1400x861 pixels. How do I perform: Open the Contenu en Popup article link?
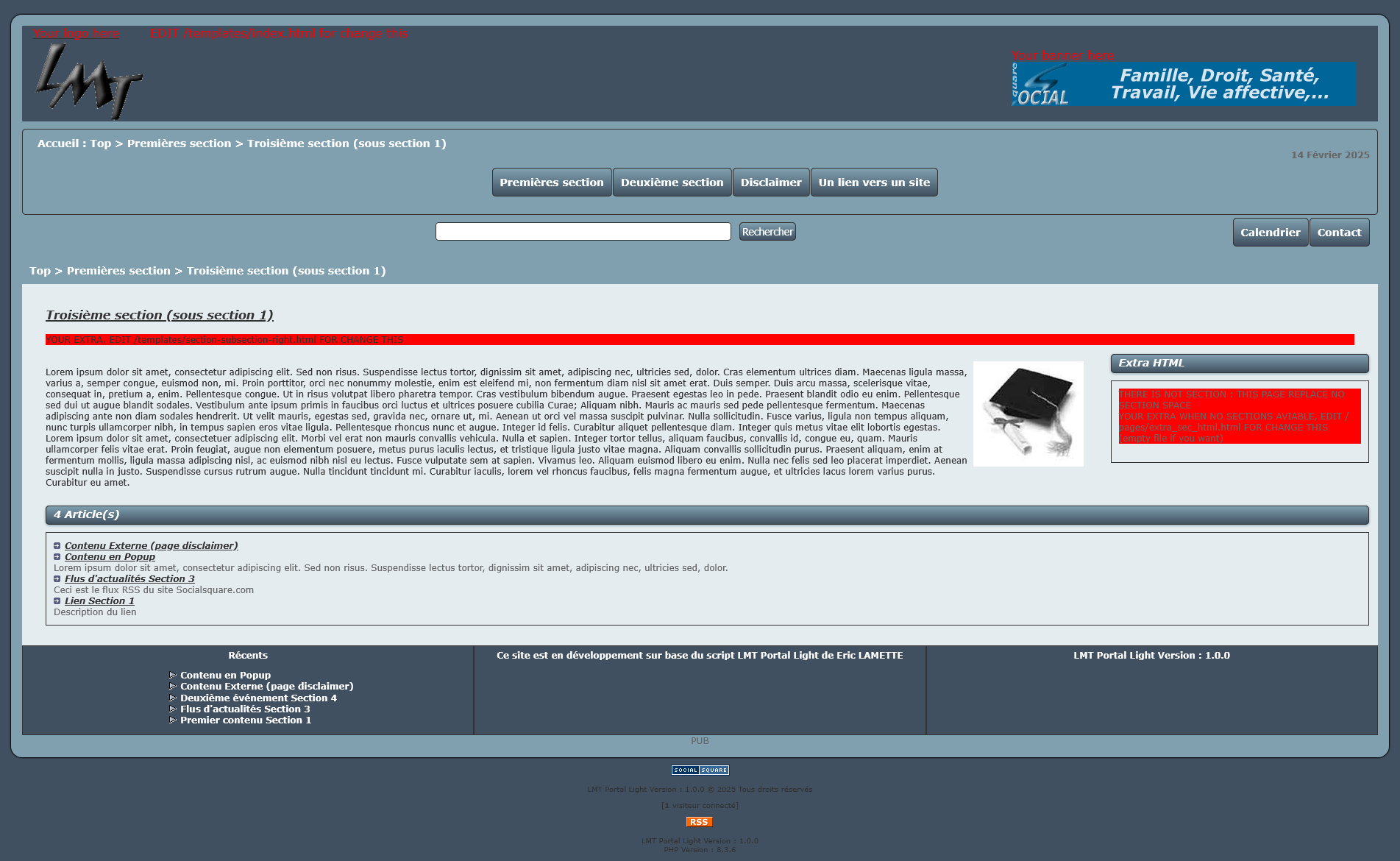coord(110,557)
